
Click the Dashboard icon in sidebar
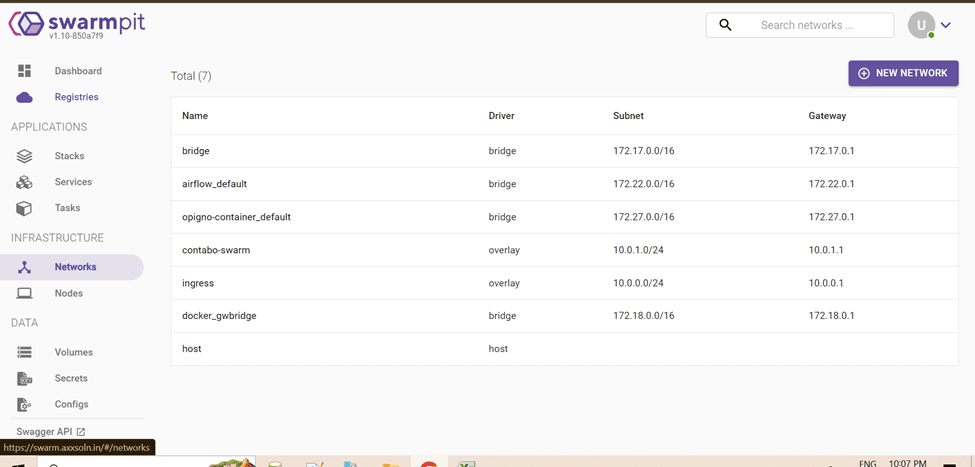click(24, 71)
